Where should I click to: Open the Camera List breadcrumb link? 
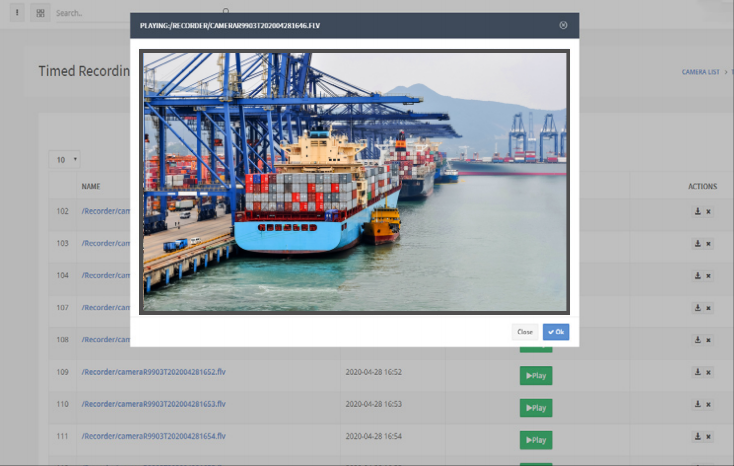pyautogui.click(x=700, y=72)
